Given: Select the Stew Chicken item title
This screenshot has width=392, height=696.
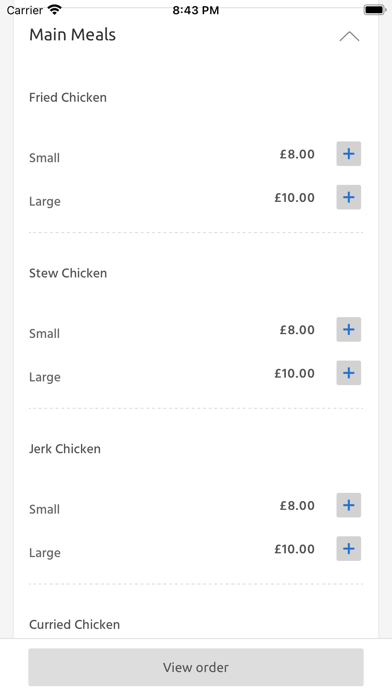Looking at the screenshot, I should pyautogui.click(x=68, y=273).
